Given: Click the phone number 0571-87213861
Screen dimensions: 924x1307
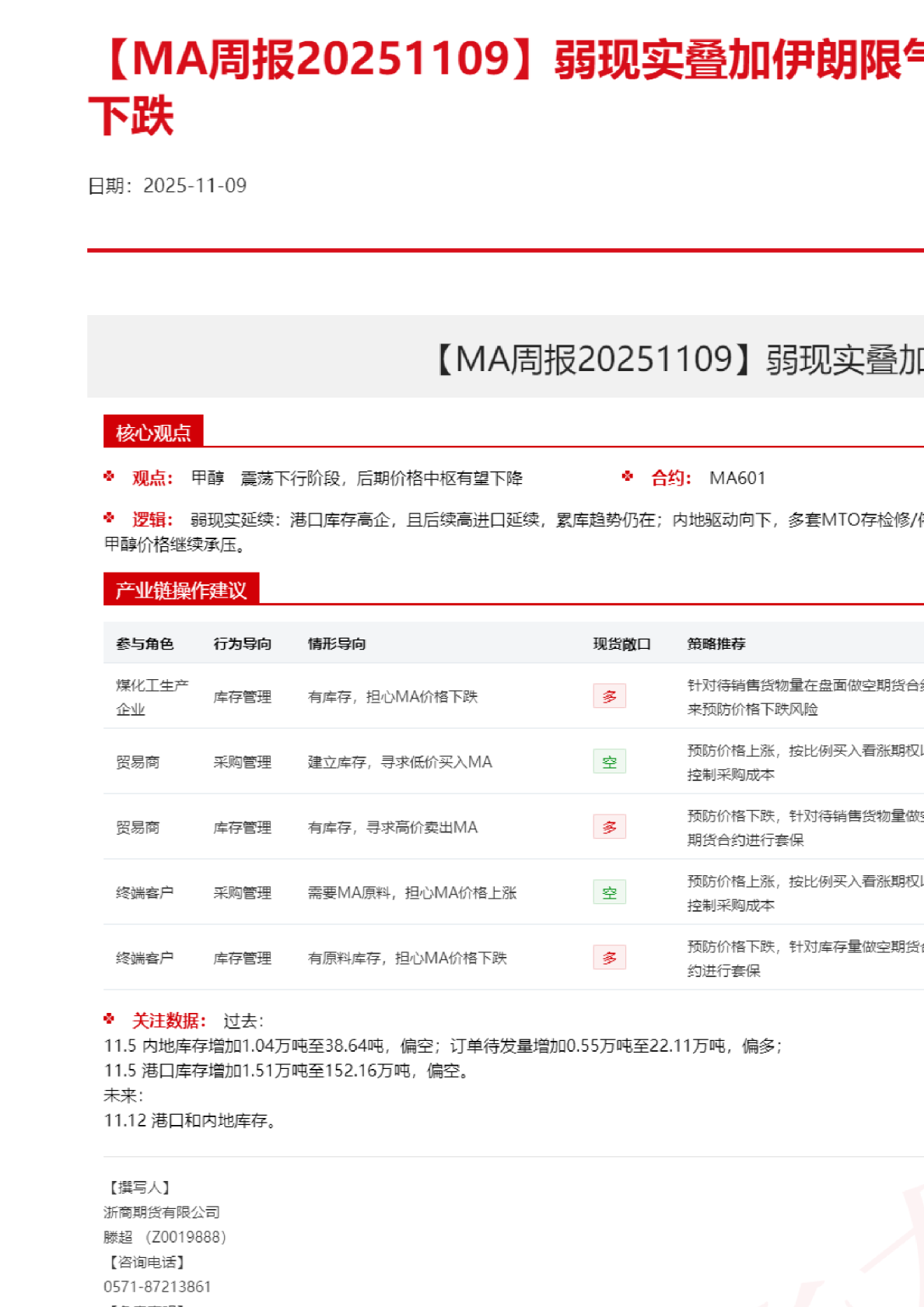Looking at the screenshot, I should [x=157, y=1287].
